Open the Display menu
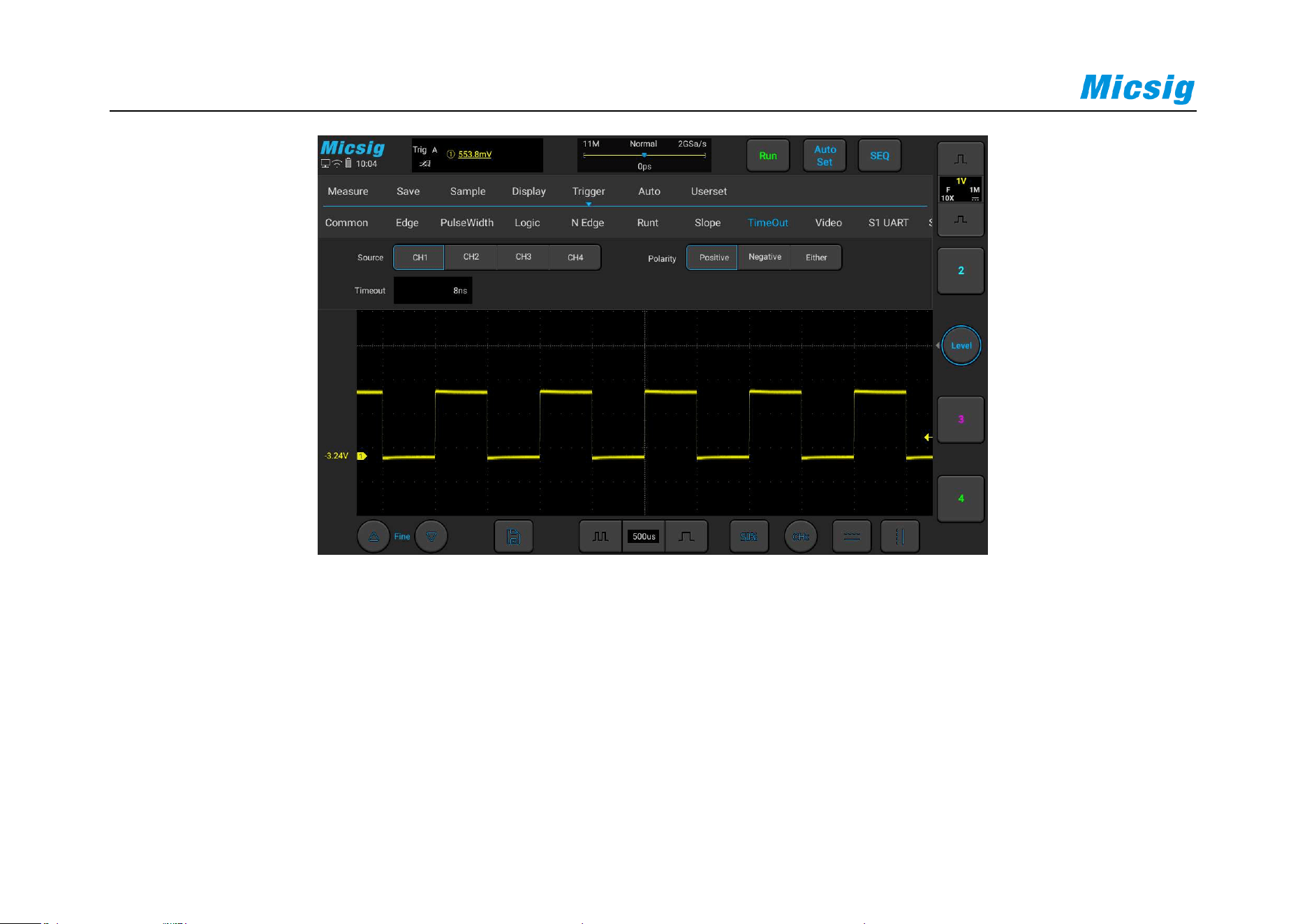The height and width of the screenshot is (924, 1307). click(x=529, y=191)
